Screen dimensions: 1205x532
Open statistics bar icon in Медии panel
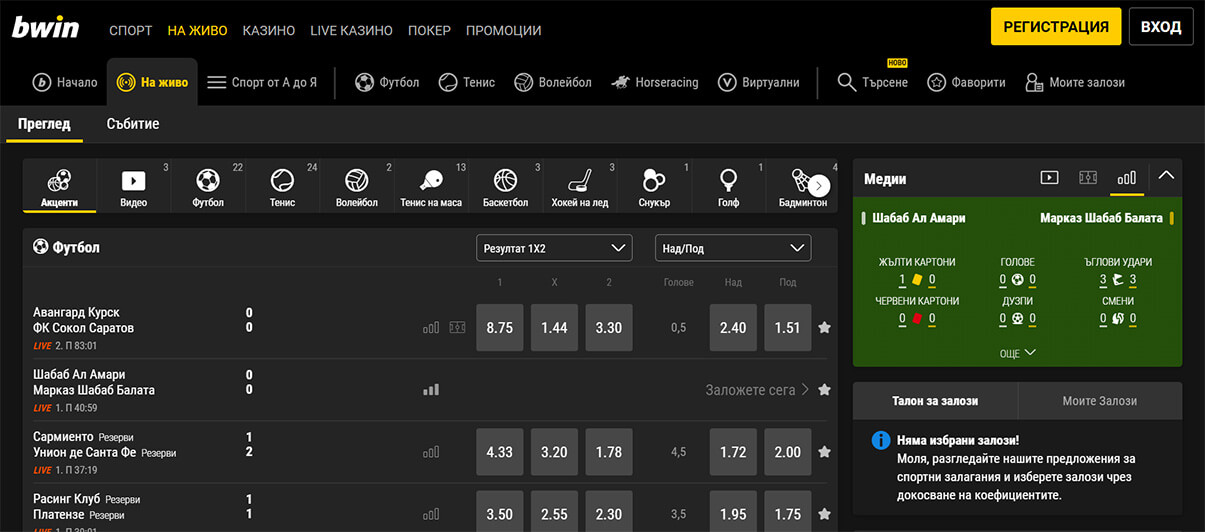[1127, 178]
